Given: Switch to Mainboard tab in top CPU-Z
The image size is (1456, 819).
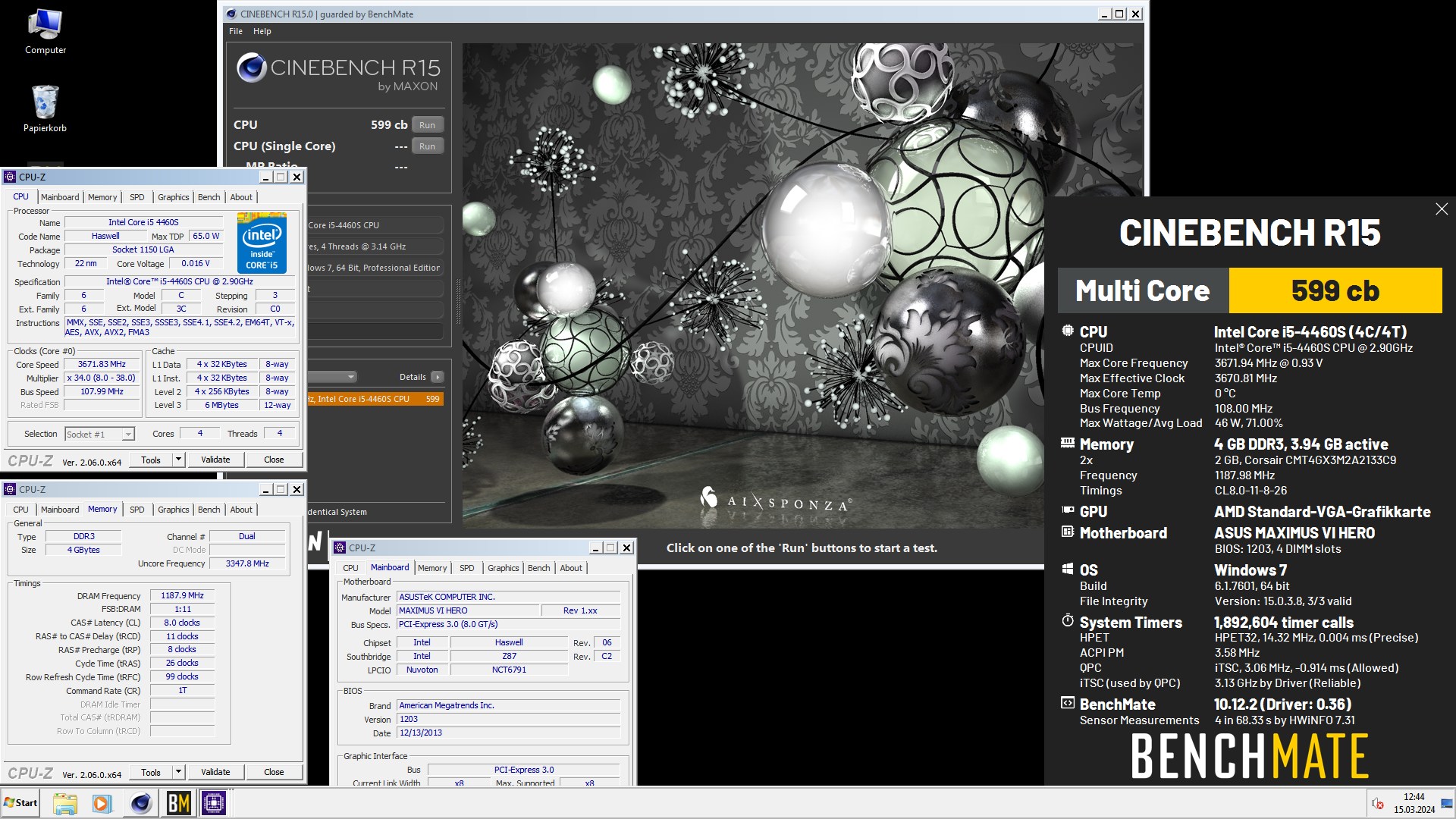Looking at the screenshot, I should pyautogui.click(x=60, y=197).
